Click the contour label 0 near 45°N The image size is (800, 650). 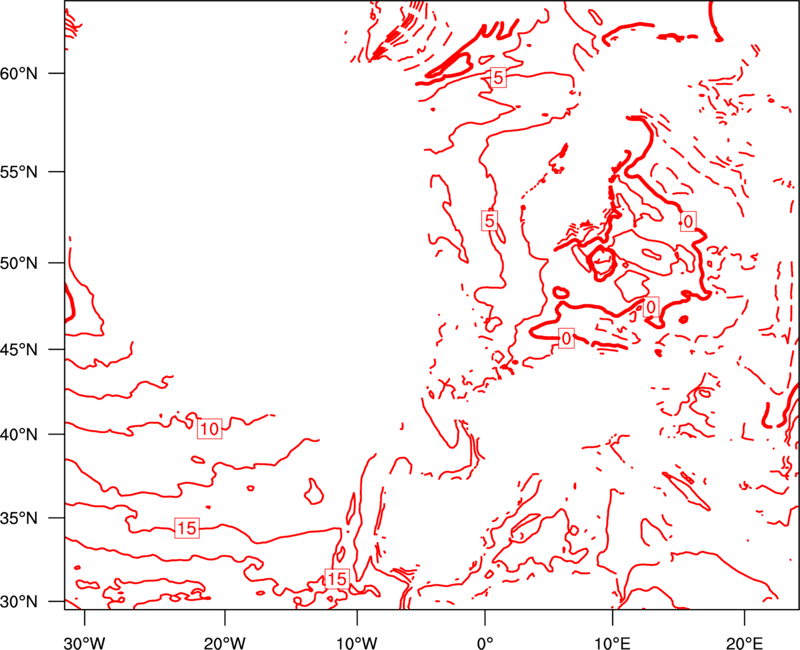tap(566, 338)
